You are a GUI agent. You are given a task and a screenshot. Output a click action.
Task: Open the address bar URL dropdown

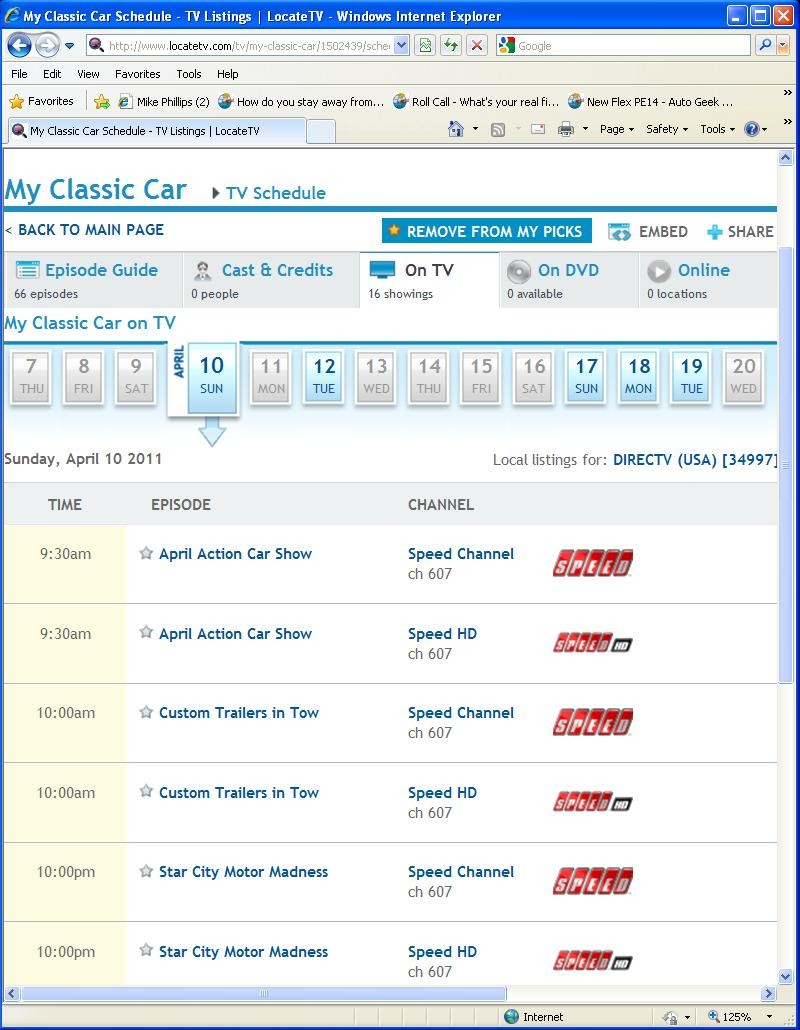(x=401, y=45)
